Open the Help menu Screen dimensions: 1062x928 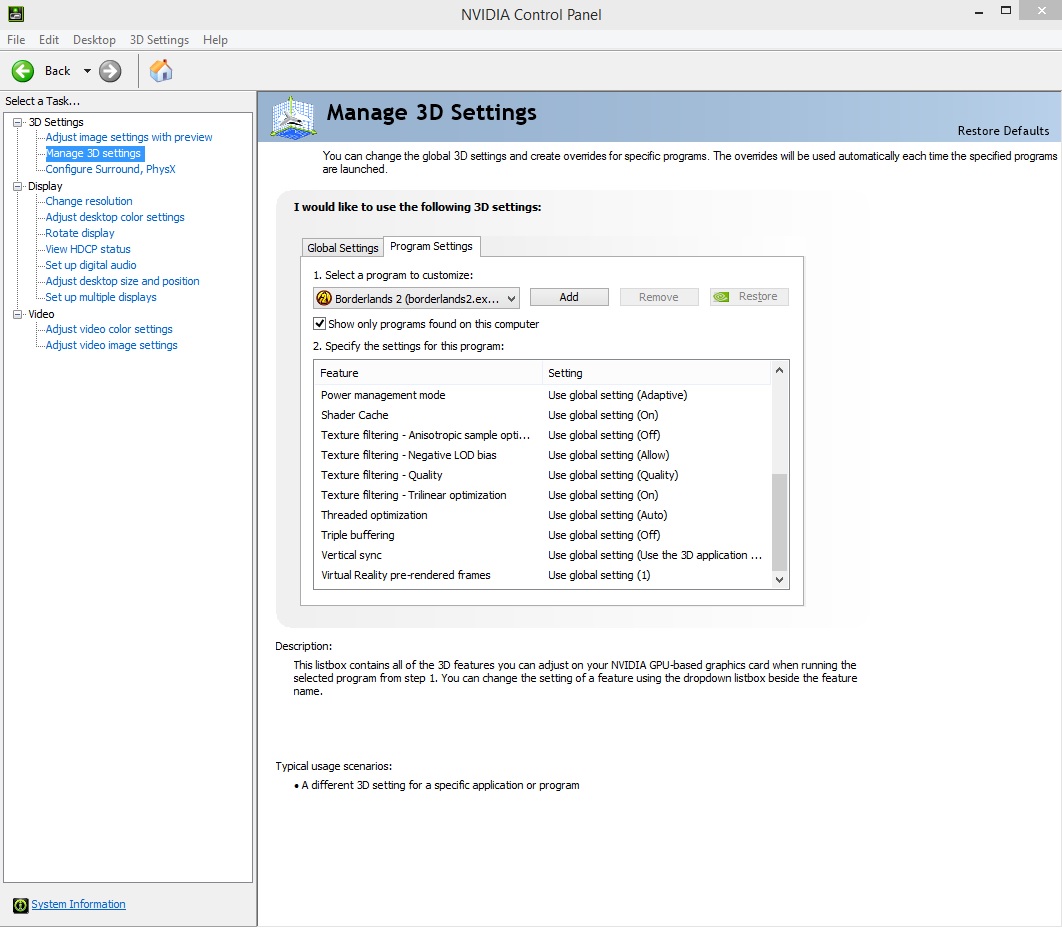[215, 40]
